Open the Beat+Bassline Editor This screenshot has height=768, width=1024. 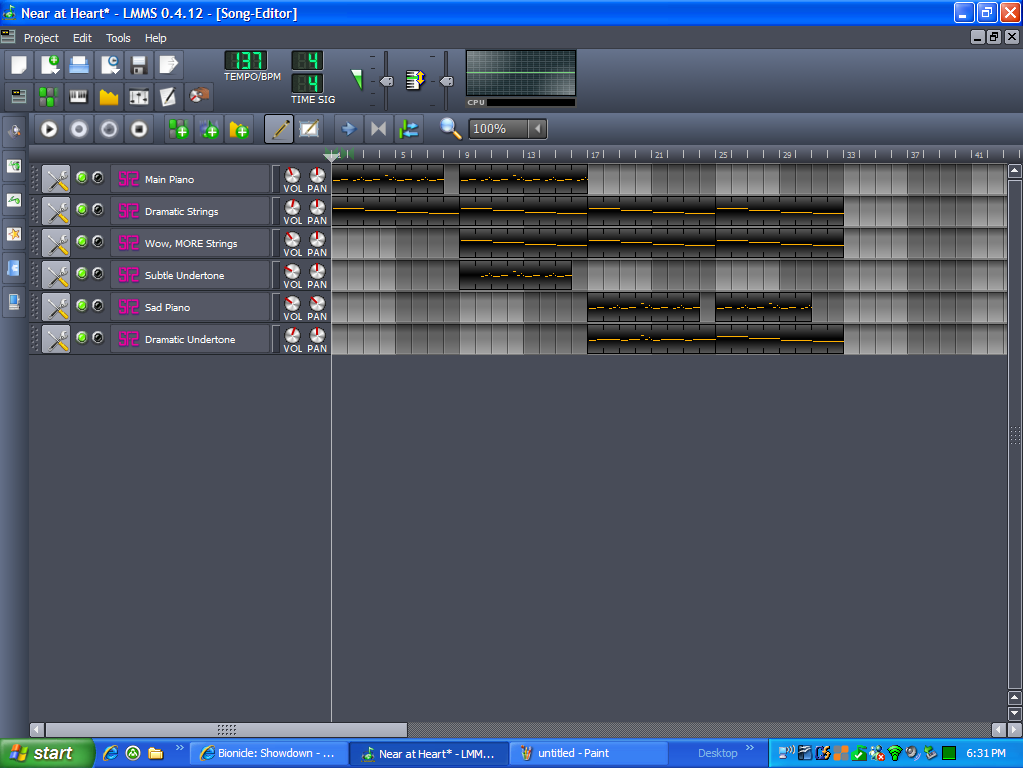pos(48,96)
